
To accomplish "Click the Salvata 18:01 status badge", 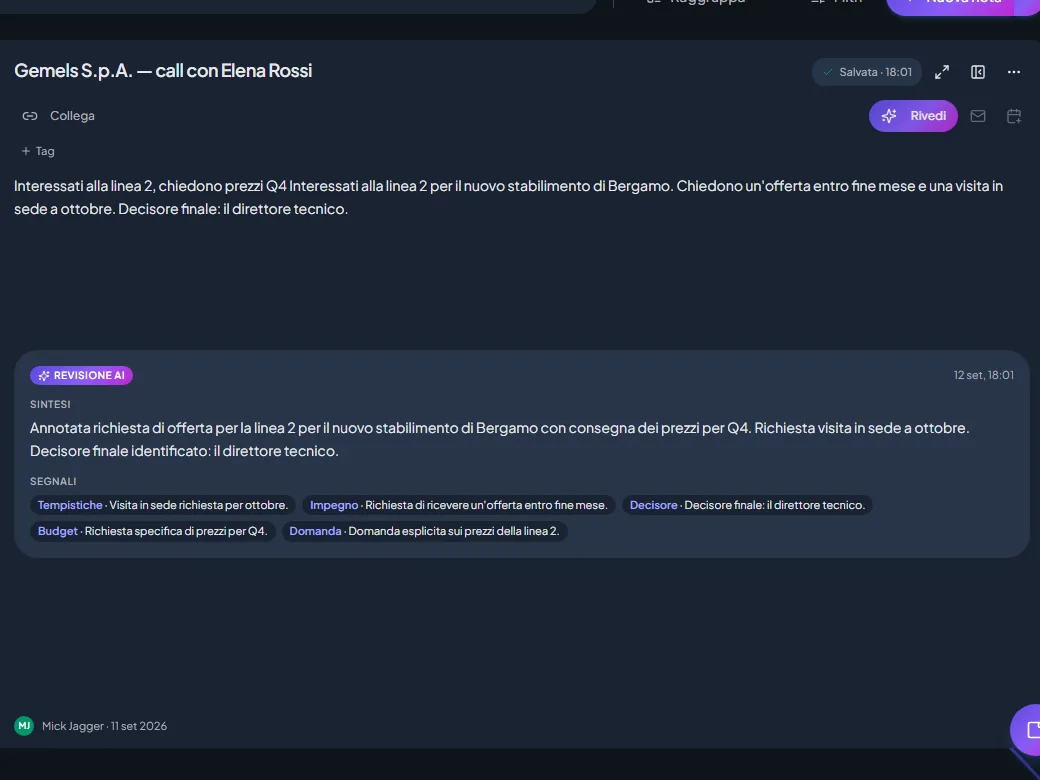I will pos(867,72).
